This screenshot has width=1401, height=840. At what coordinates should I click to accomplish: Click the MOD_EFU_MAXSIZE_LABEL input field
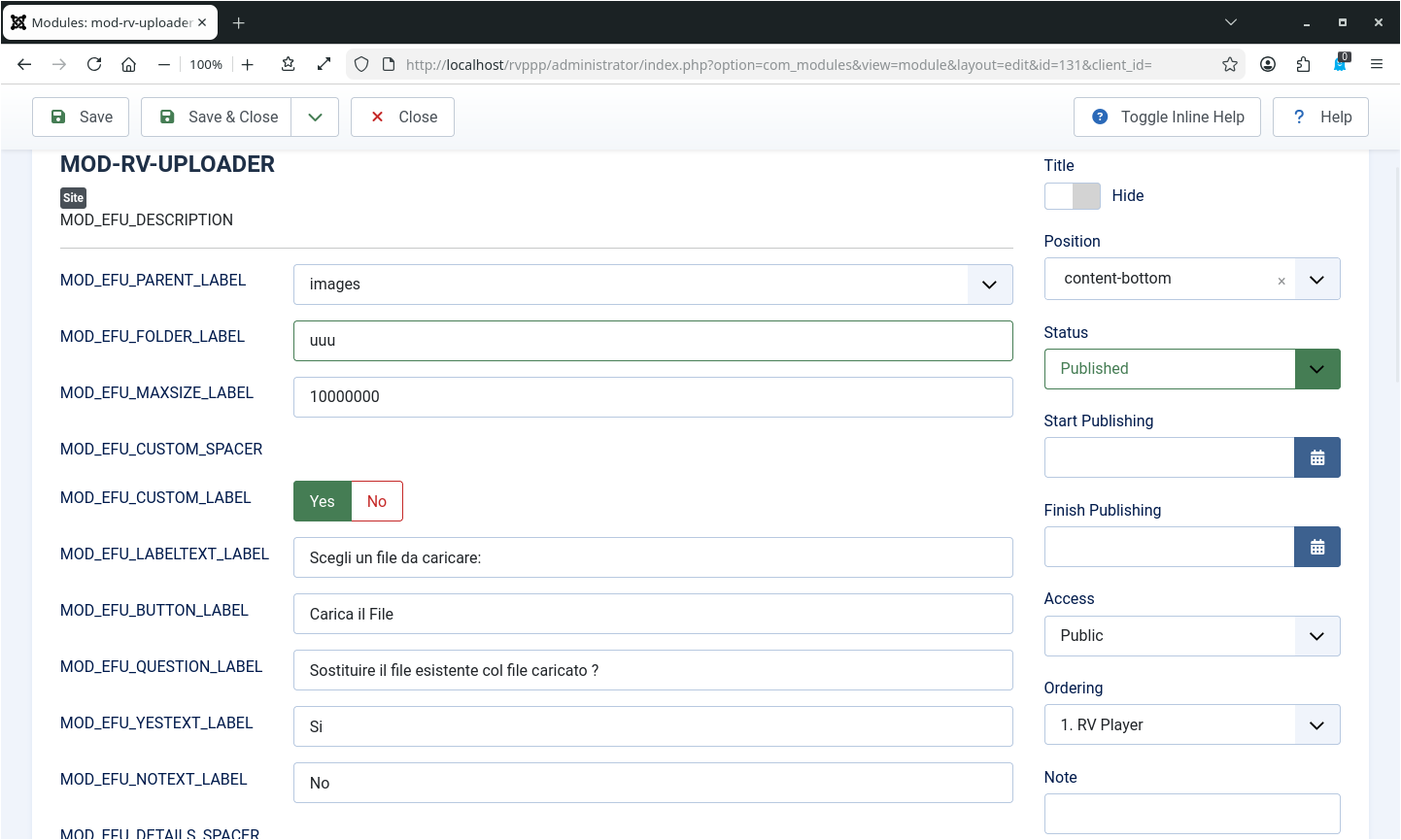click(x=652, y=397)
